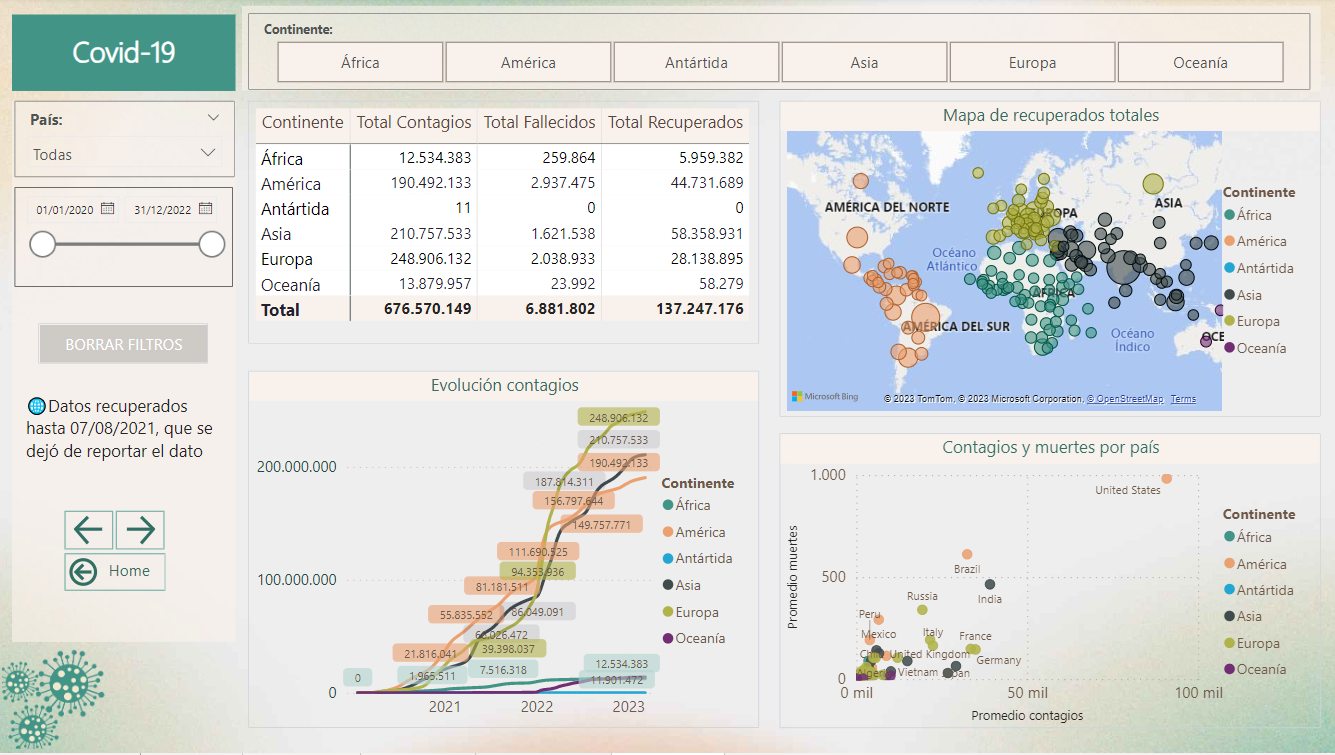Click the forward arrow navigation icon

(140, 530)
